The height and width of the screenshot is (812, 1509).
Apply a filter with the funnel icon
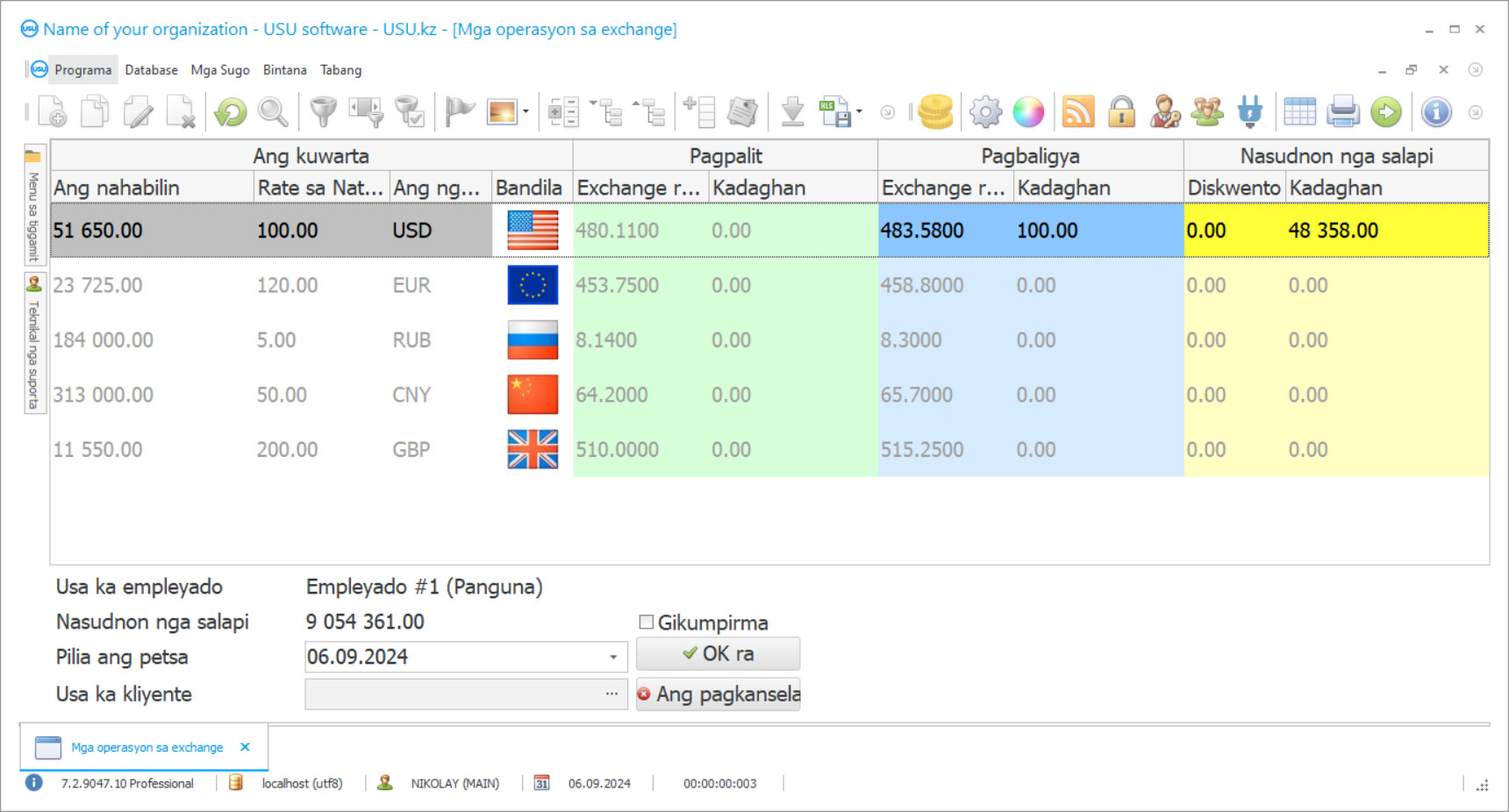click(x=322, y=111)
